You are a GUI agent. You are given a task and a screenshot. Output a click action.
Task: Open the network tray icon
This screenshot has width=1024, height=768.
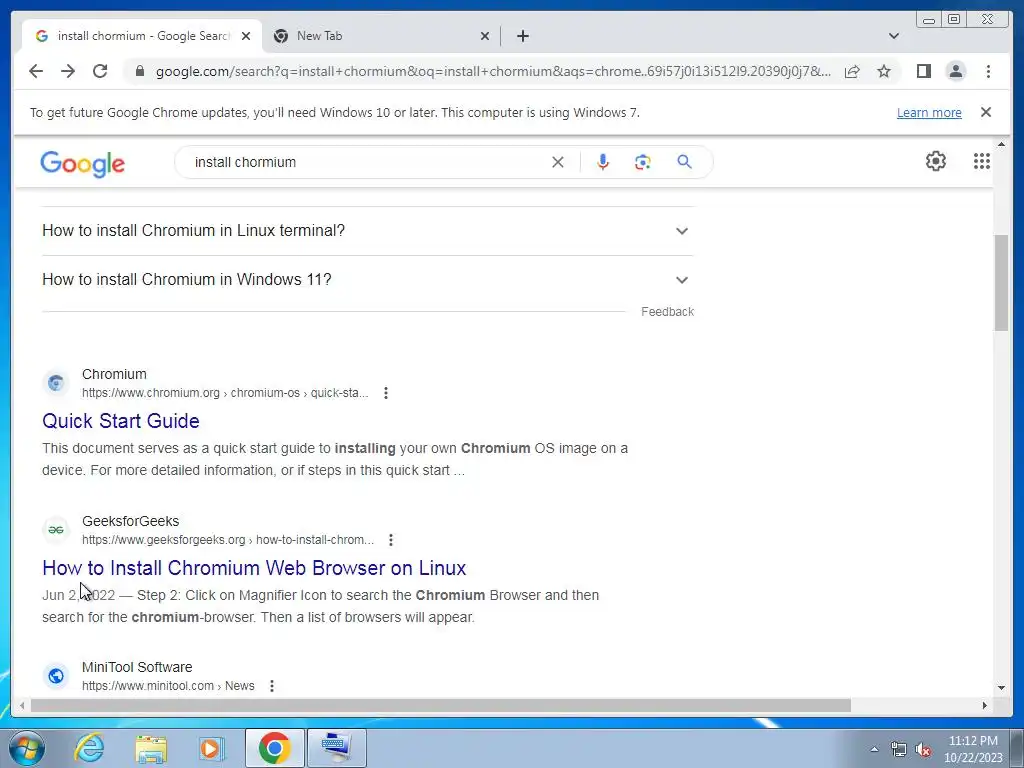click(899, 750)
